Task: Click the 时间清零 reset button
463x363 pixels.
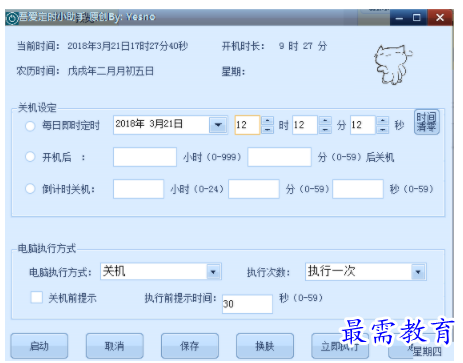Action: 426,122
